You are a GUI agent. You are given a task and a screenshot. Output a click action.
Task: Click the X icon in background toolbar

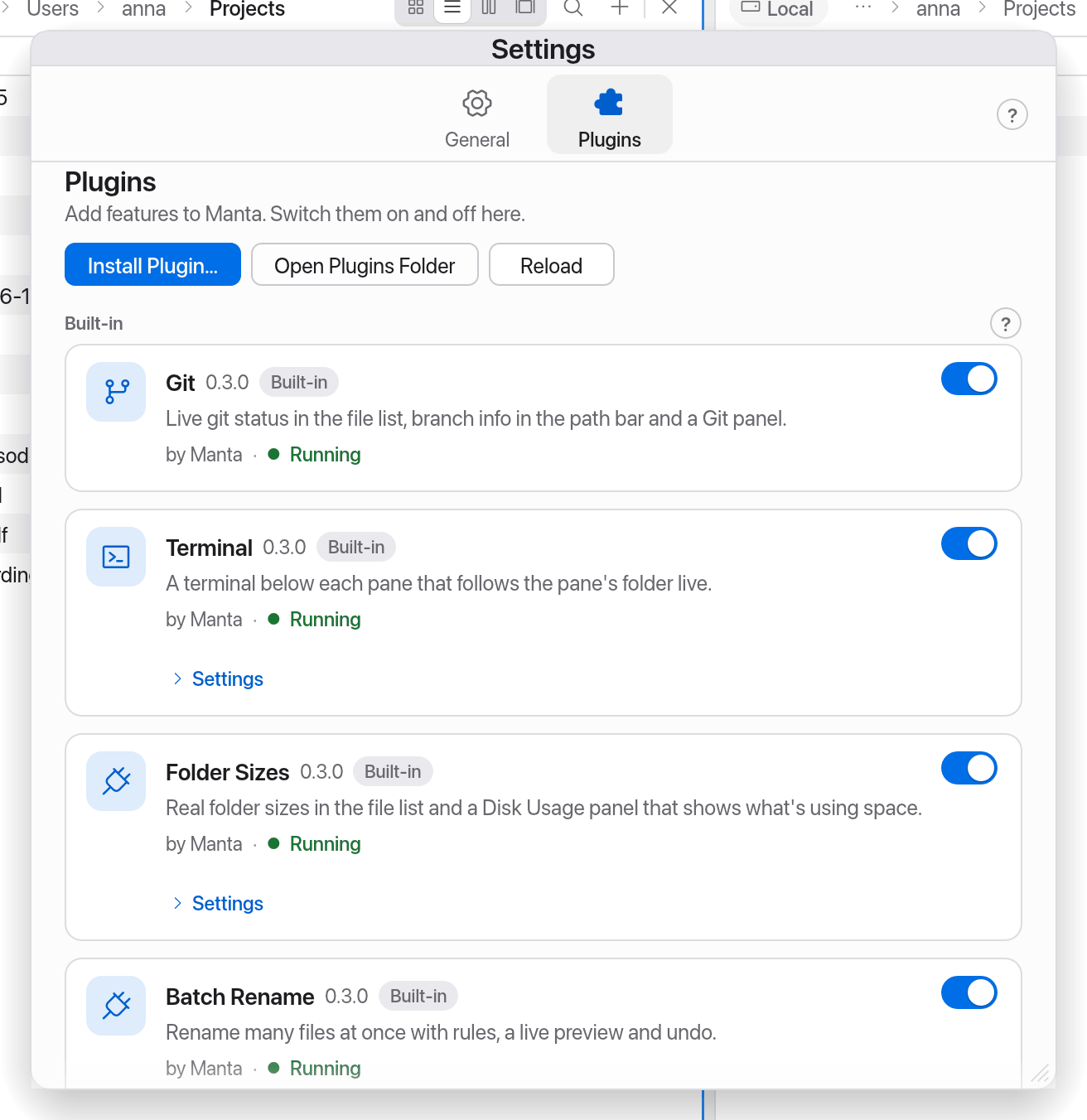(x=669, y=8)
